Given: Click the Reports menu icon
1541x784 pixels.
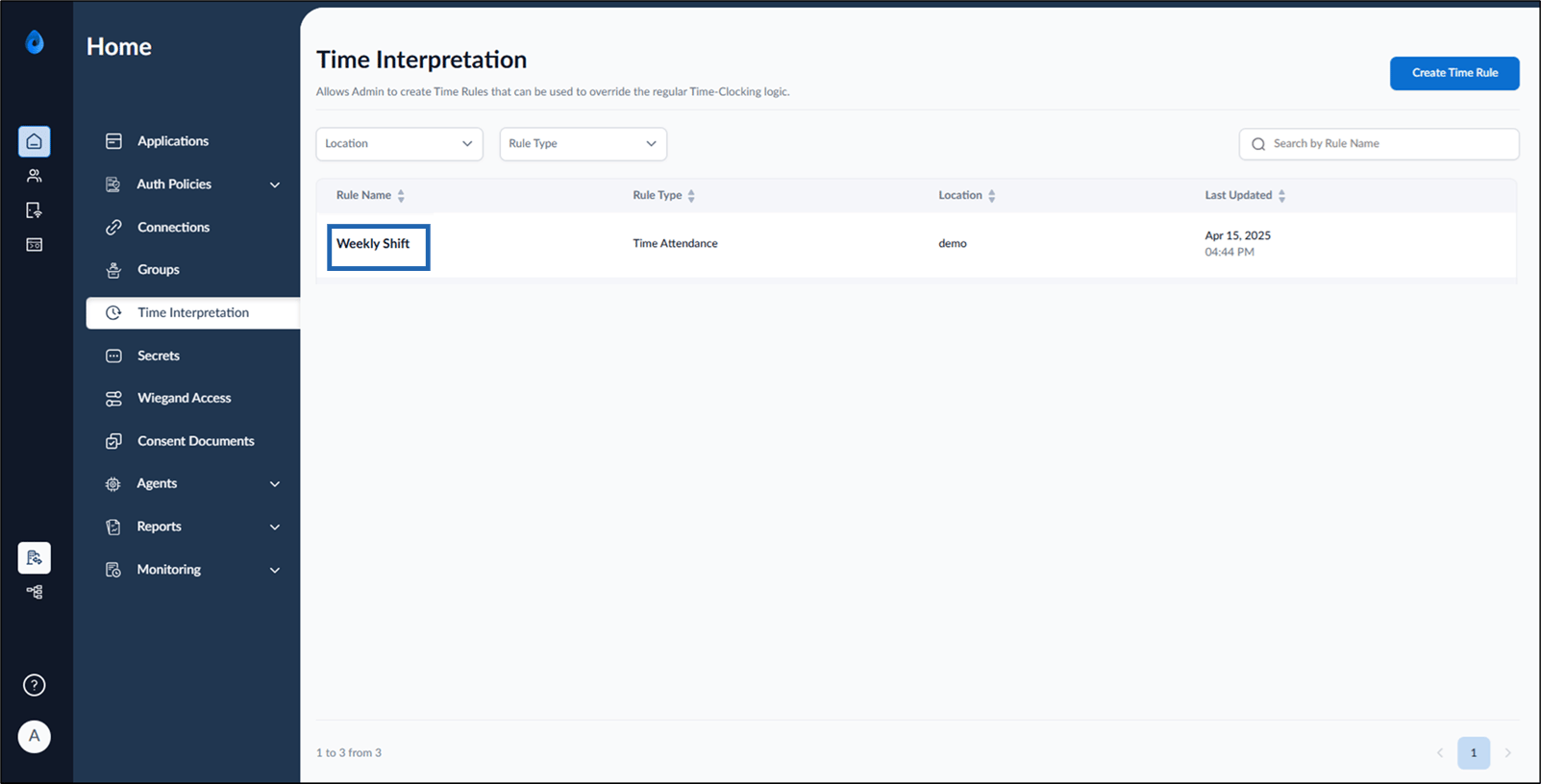Looking at the screenshot, I should click(x=113, y=527).
